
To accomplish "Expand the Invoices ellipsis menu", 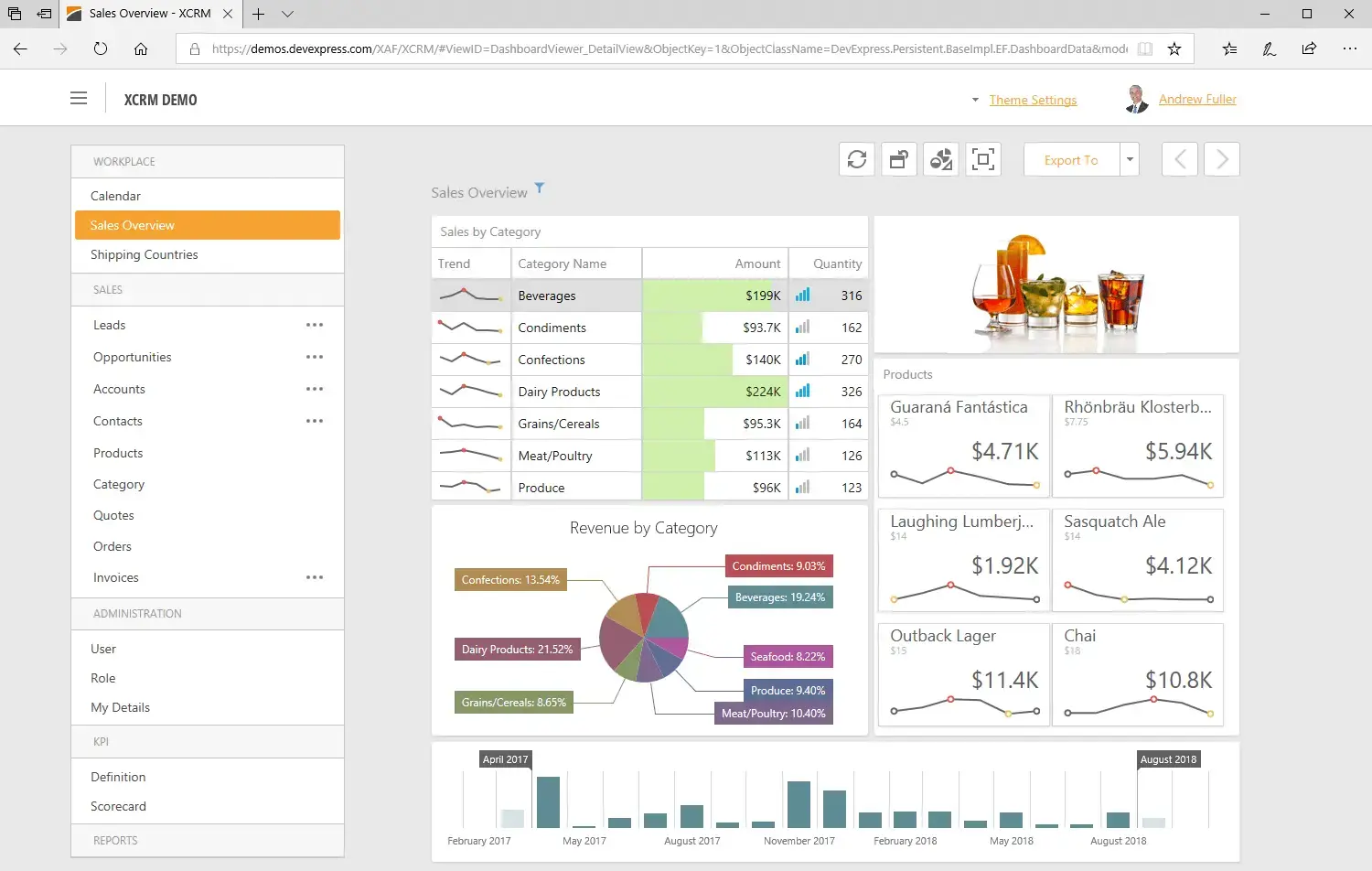I will click(315, 577).
